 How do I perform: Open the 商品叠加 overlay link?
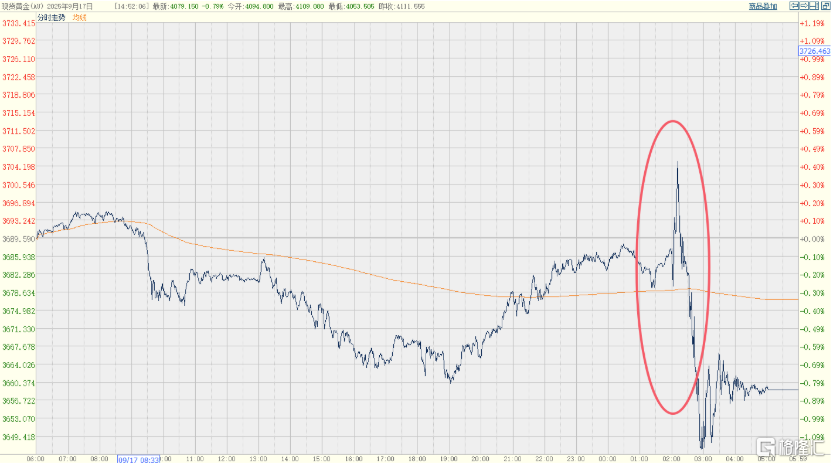[764, 6]
